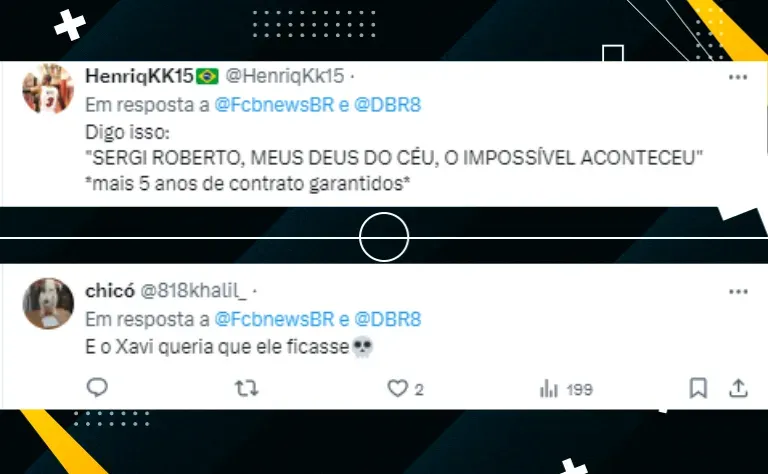Open the three-dot menu on HenriqKK15's tweet
The image size is (768, 474).
(738, 77)
